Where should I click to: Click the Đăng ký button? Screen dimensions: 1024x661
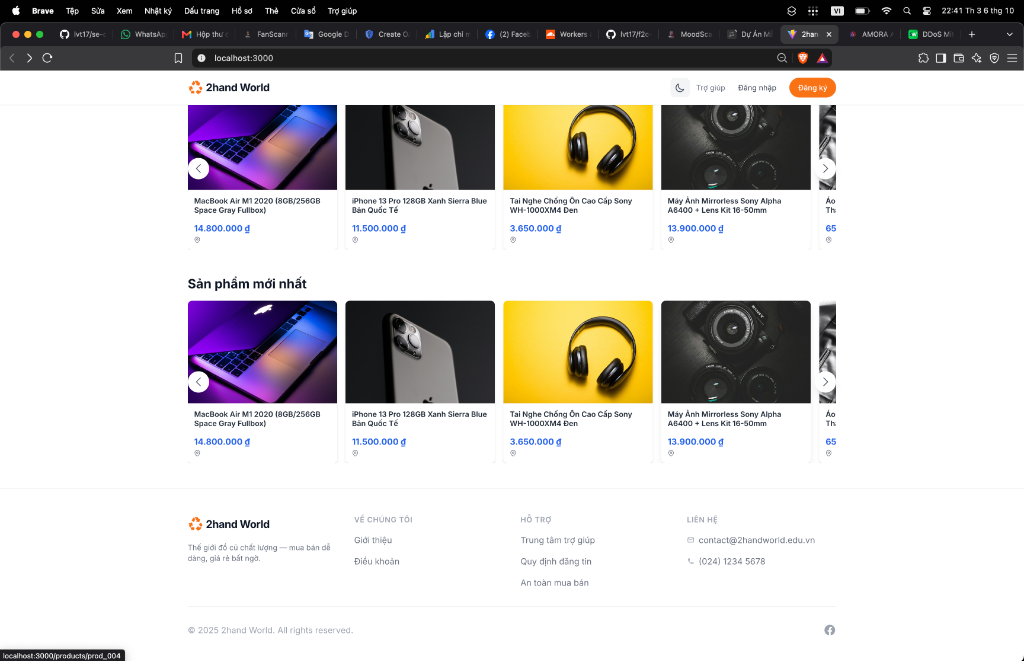pyautogui.click(x=812, y=88)
